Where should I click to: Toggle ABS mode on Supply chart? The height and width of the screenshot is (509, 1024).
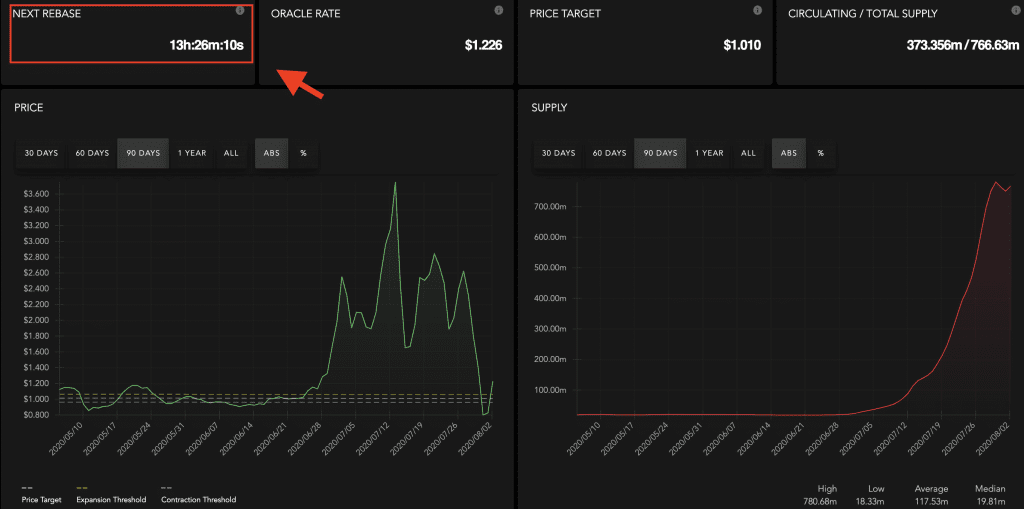click(x=788, y=153)
